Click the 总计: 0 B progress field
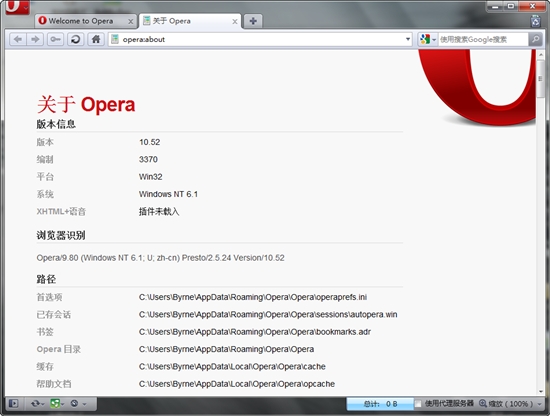This screenshot has height=416, width=550. pos(380,404)
